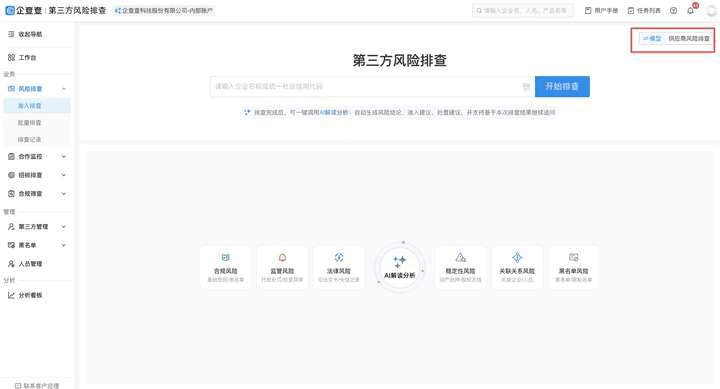Viewport: 720px width, 389px height.
Task: Click the 黑名单风险 card
Action: (x=574, y=267)
